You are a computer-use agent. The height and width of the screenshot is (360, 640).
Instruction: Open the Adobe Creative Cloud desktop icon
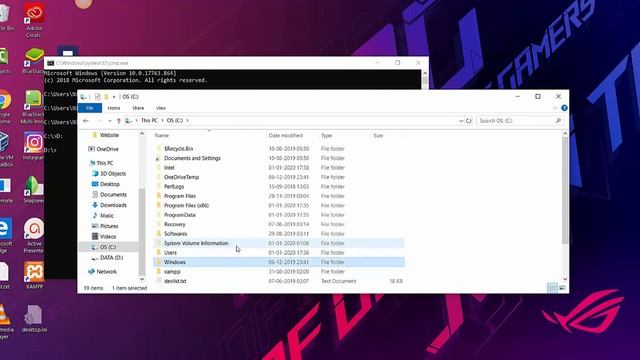(34, 20)
